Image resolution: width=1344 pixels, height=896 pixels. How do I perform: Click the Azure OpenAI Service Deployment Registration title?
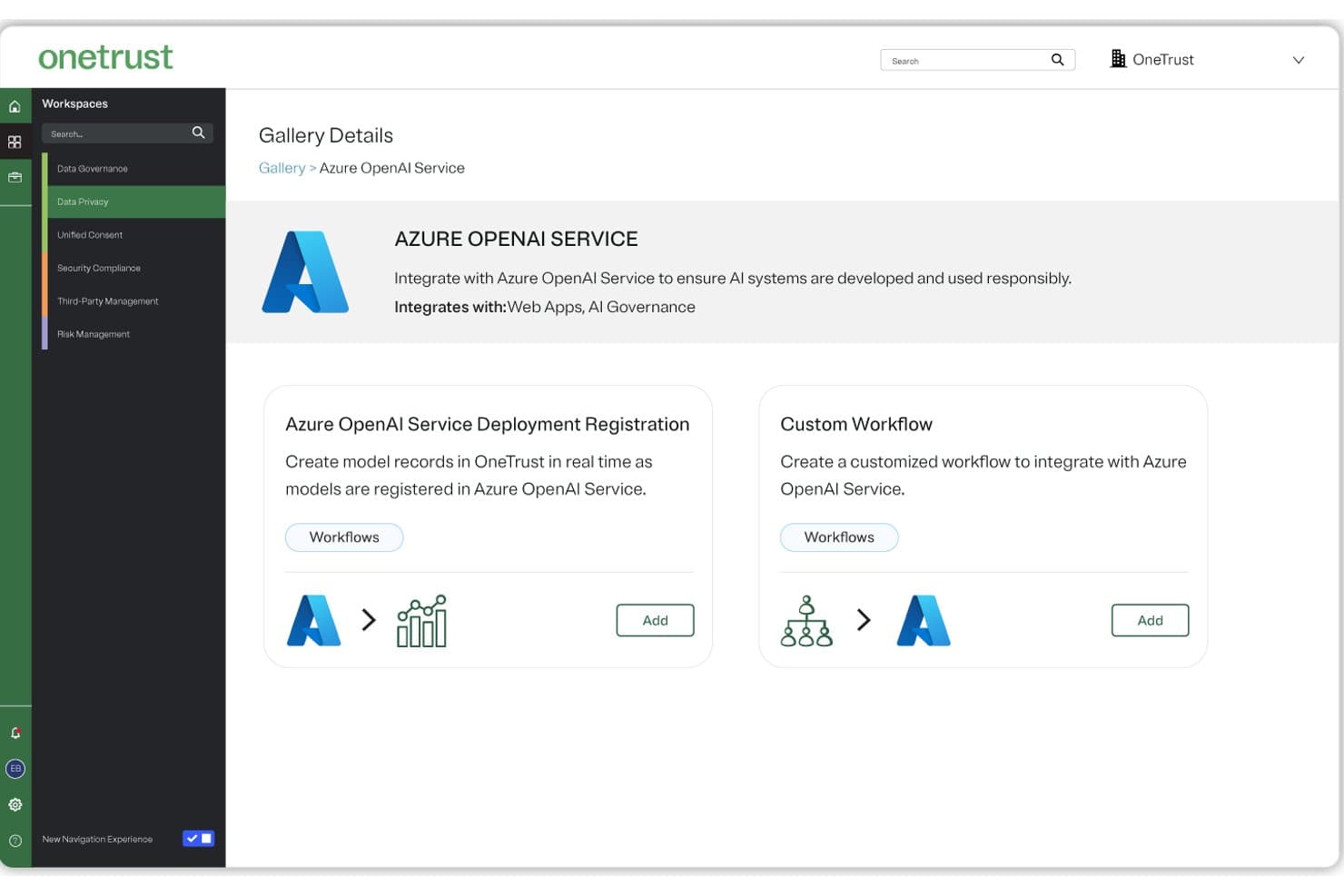[488, 424]
